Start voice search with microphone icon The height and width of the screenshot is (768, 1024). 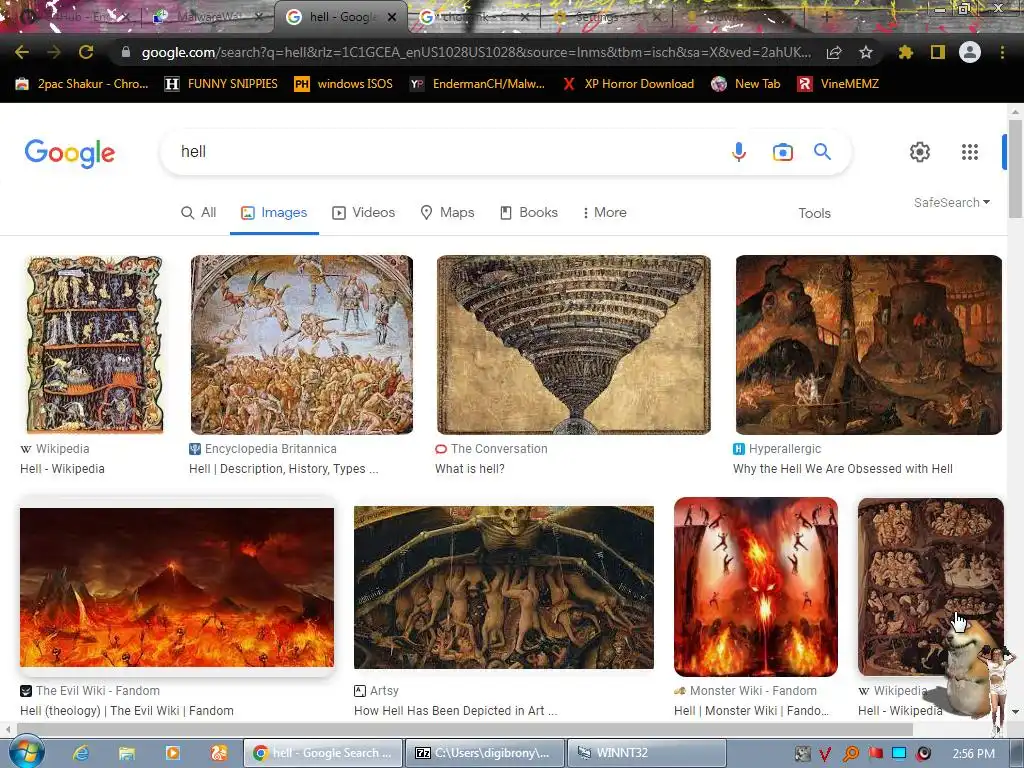(739, 152)
